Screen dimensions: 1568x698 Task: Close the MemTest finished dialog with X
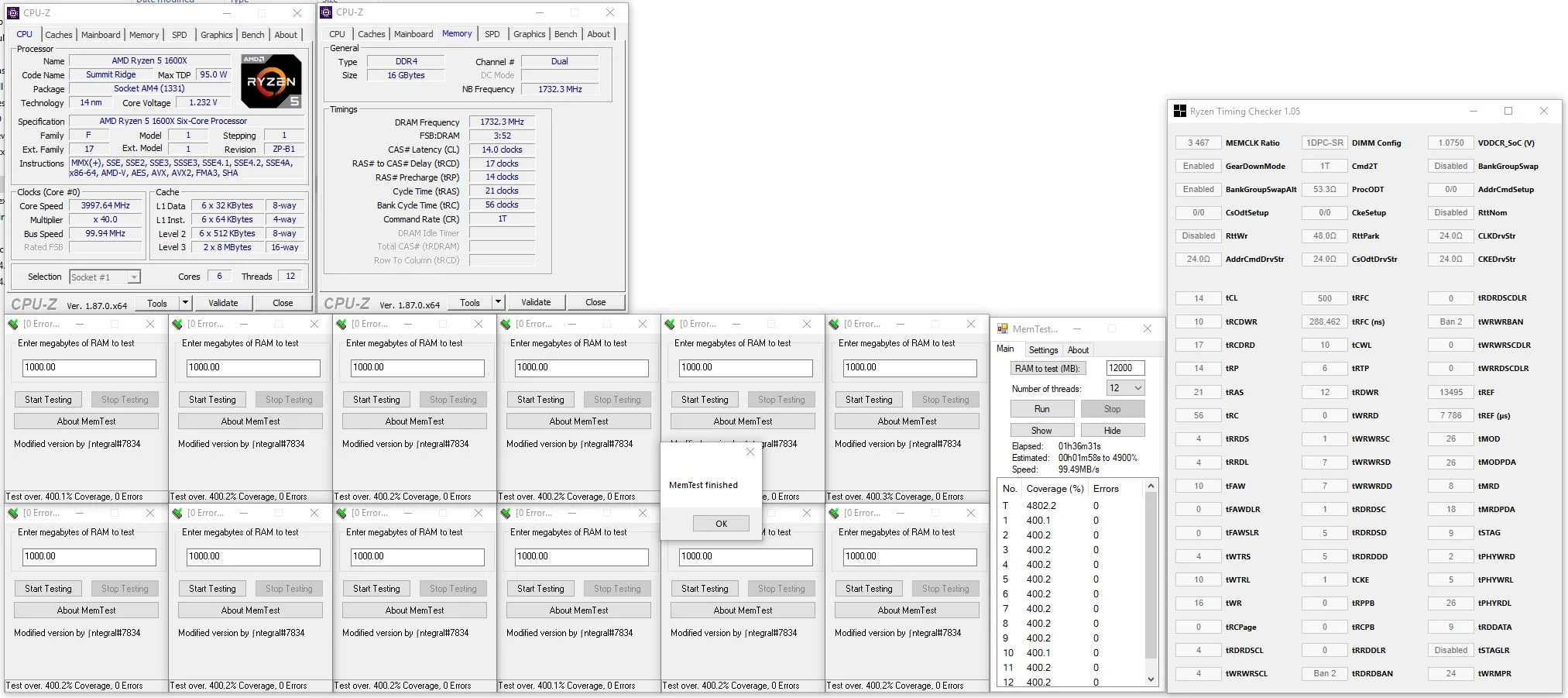(x=750, y=452)
